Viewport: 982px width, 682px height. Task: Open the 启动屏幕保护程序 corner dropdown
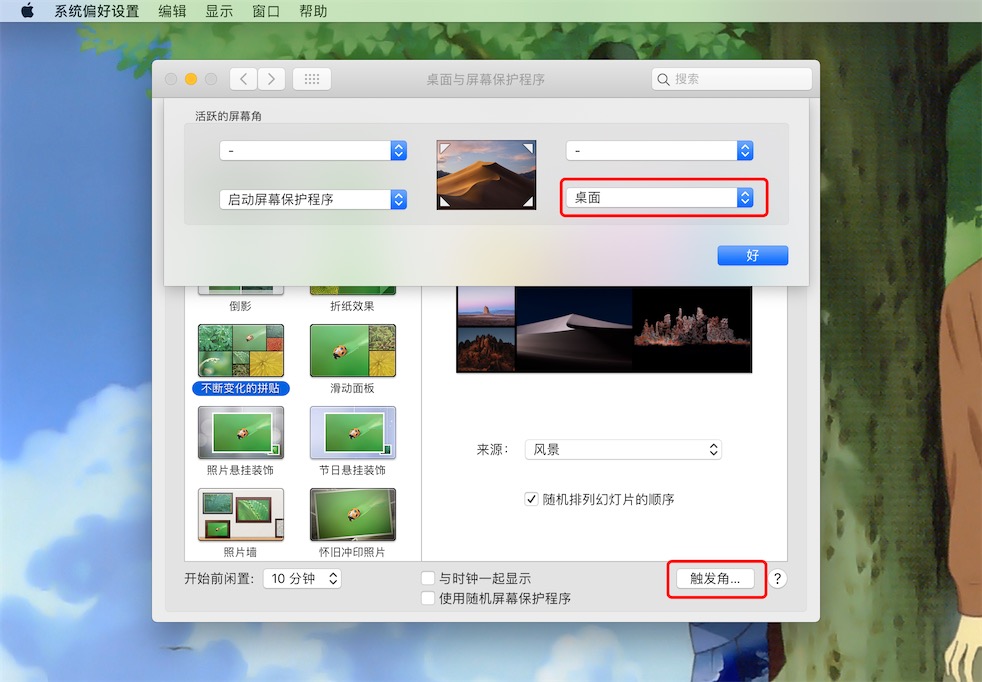[313, 199]
